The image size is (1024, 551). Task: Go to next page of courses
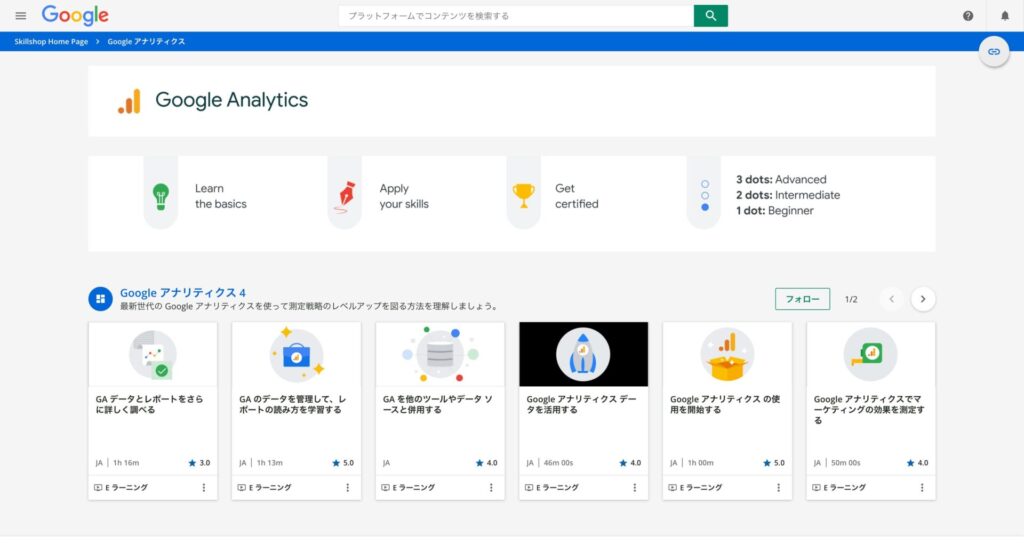point(923,298)
